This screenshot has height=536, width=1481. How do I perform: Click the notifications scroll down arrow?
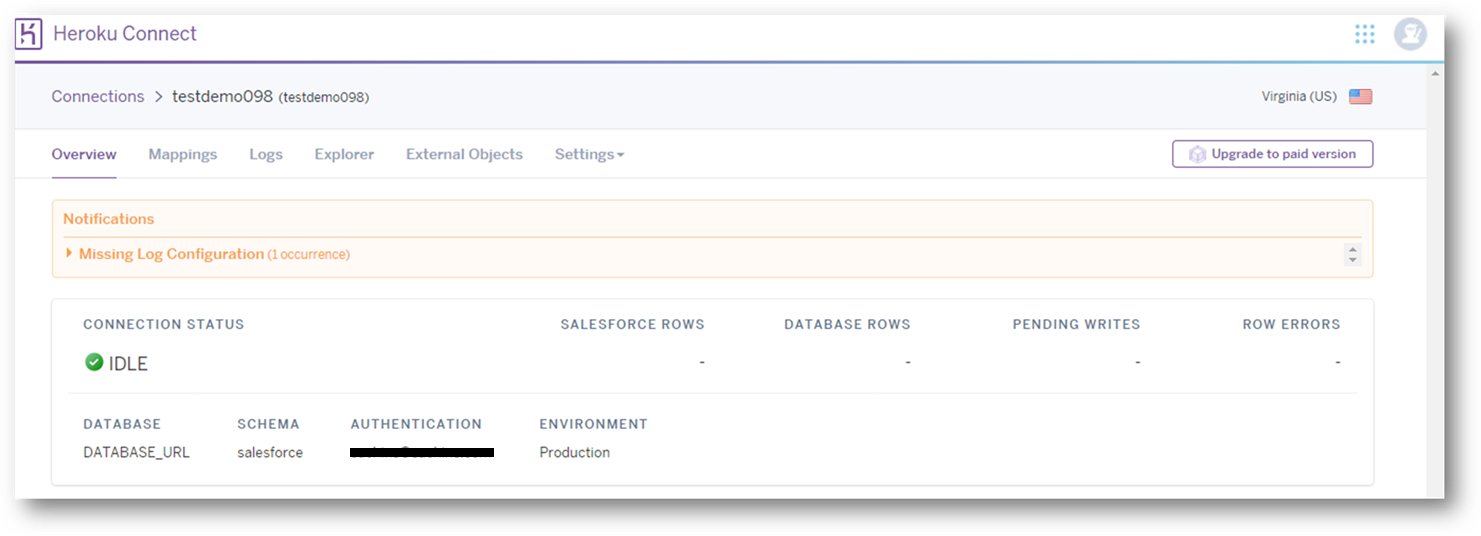tap(1353, 260)
